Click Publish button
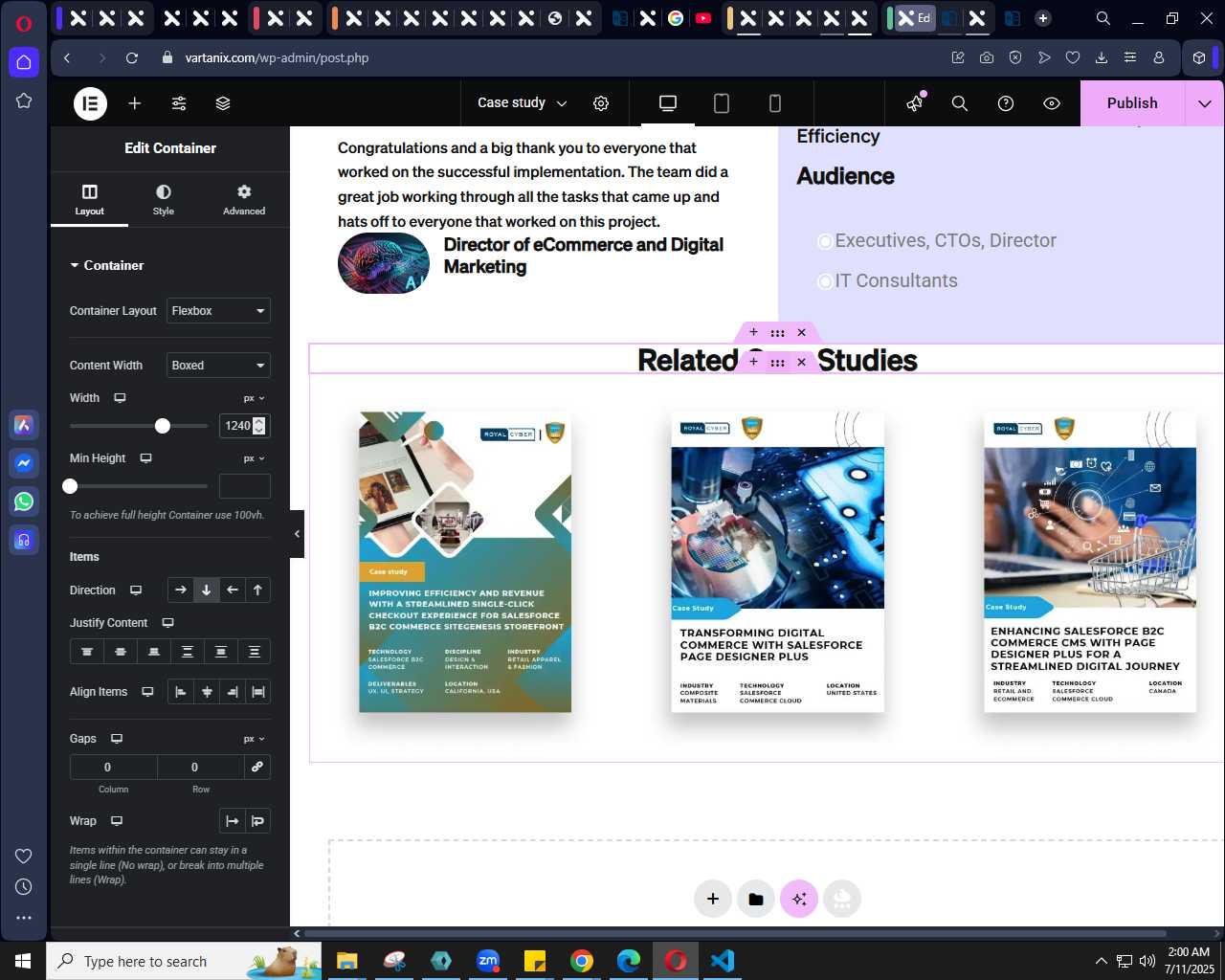This screenshot has width=1225, height=980. coord(1132,103)
